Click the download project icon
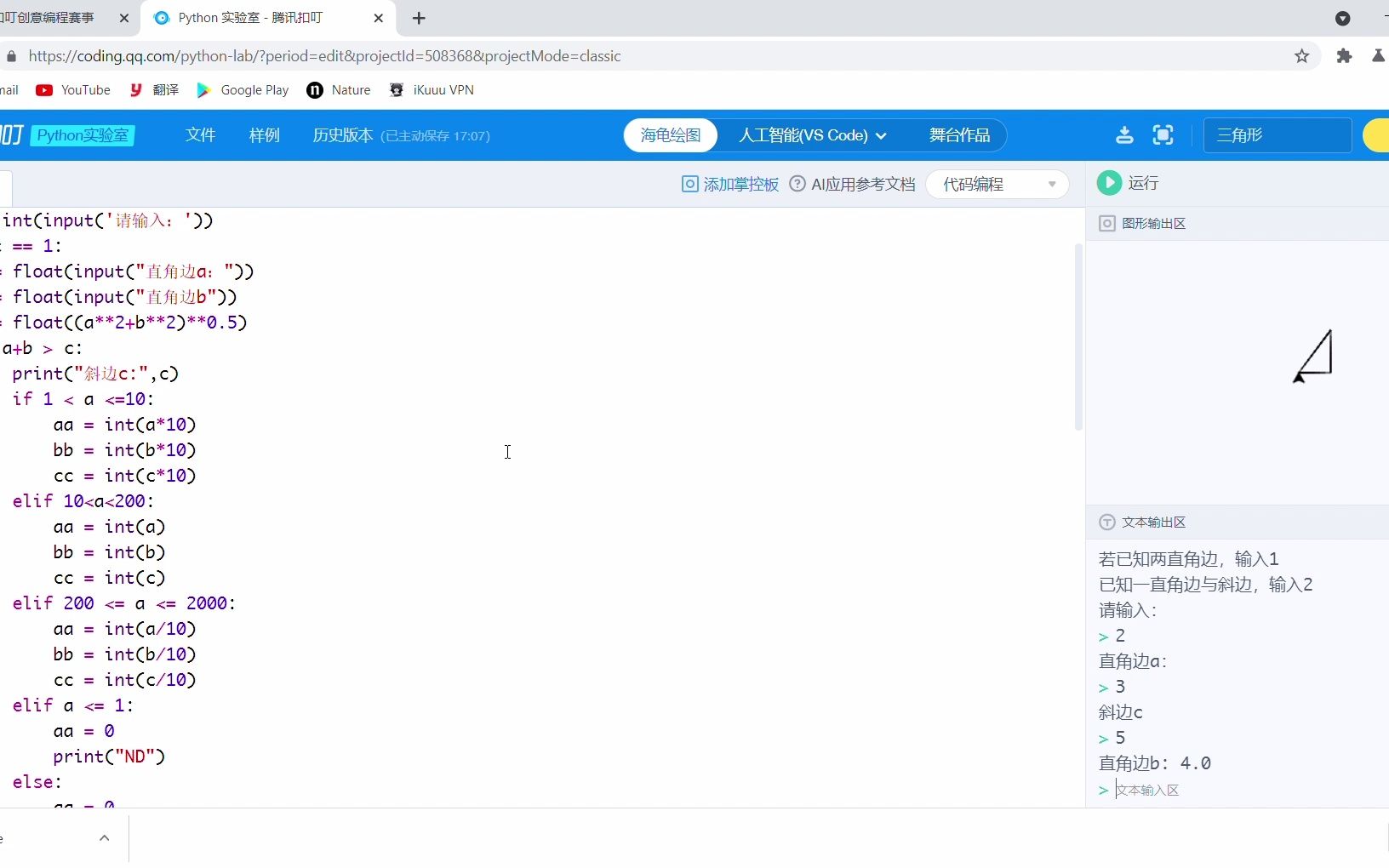Screen dimensions: 1389x868 (1124, 135)
